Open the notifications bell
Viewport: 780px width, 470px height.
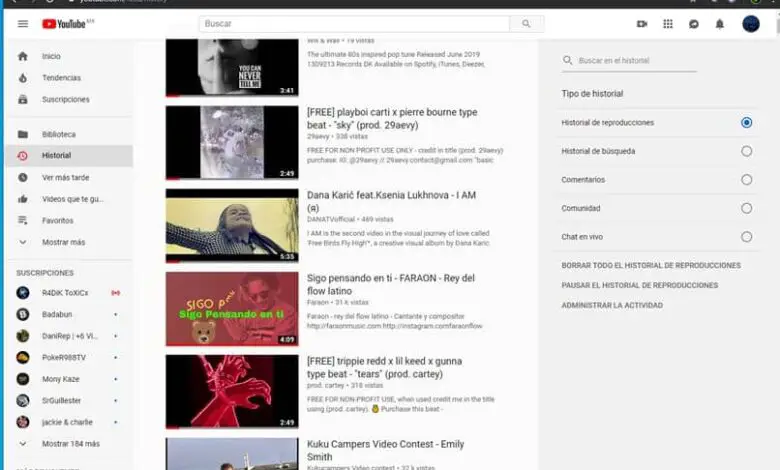(x=719, y=23)
